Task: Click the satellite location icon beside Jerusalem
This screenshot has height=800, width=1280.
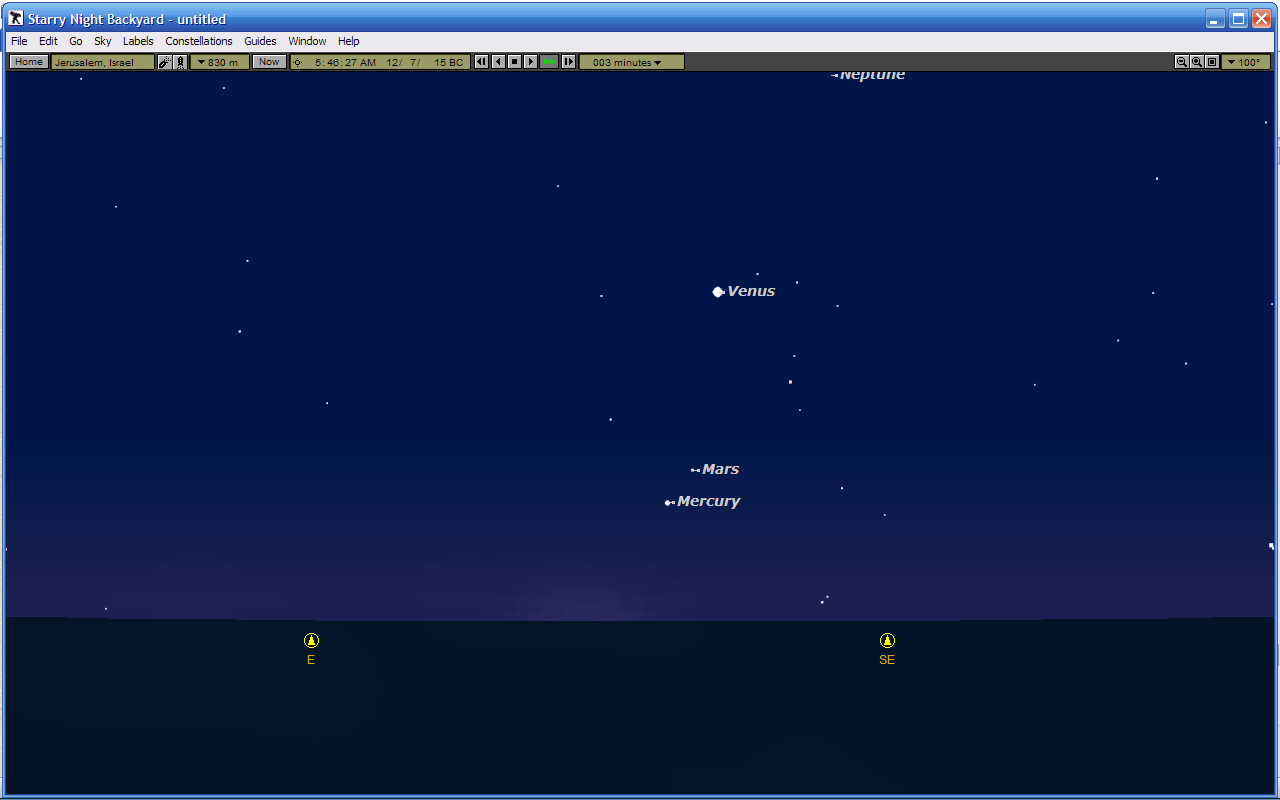Action: [165, 62]
